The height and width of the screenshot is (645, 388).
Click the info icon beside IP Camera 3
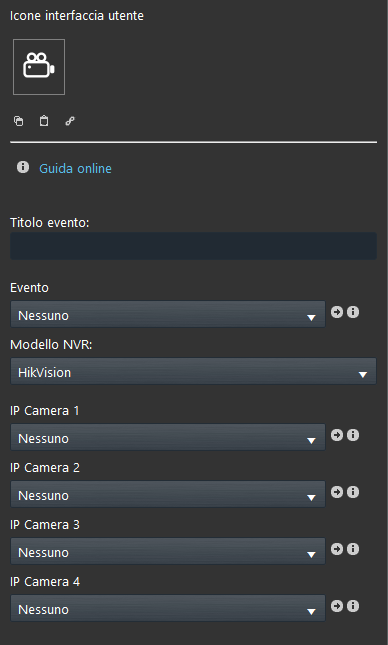(353, 549)
